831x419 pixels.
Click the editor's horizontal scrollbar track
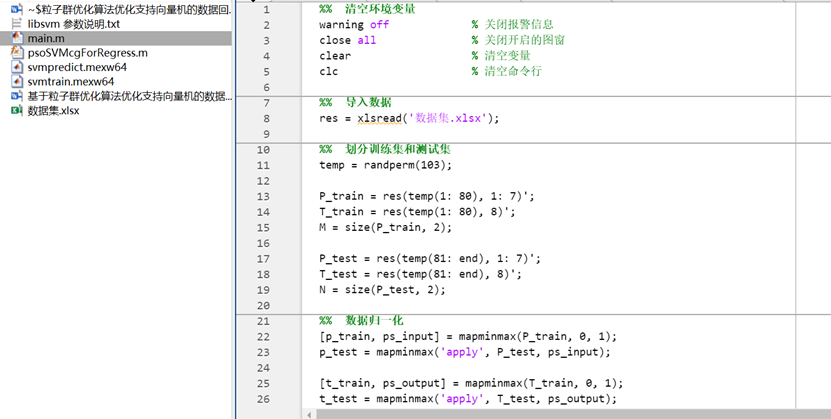[x=572, y=414]
